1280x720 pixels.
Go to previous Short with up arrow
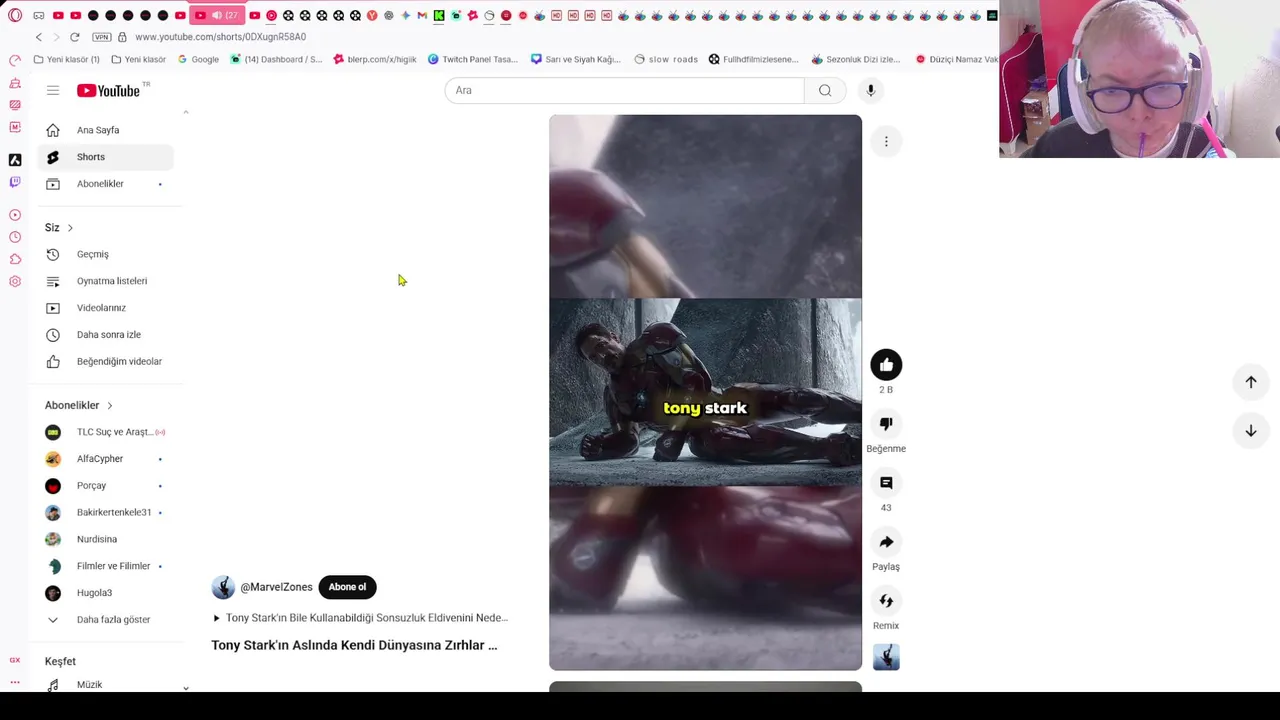(x=1251, y=382)
